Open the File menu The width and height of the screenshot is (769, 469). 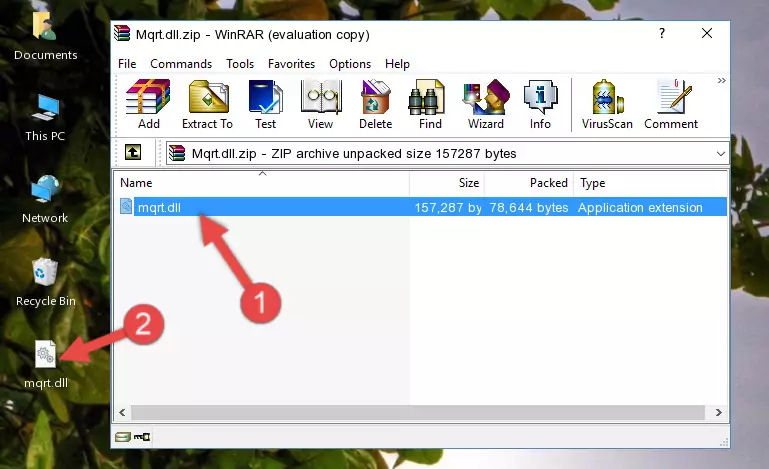pos(127,64)
